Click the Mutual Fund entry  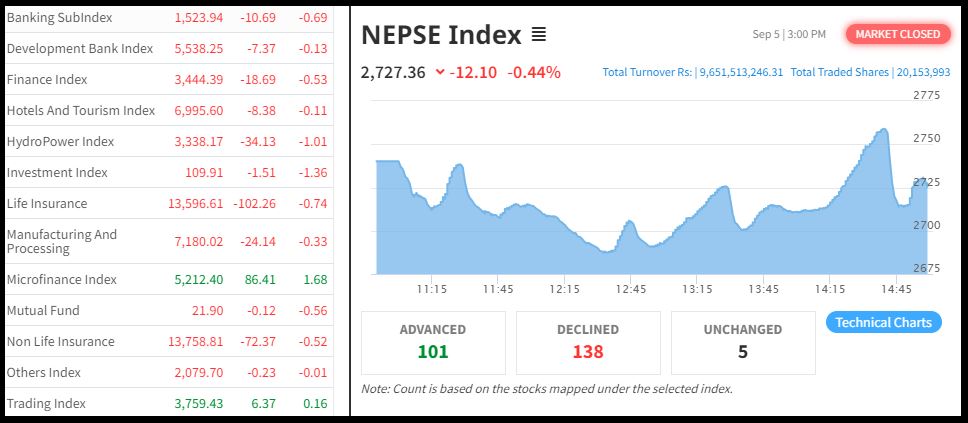[43, 310]
